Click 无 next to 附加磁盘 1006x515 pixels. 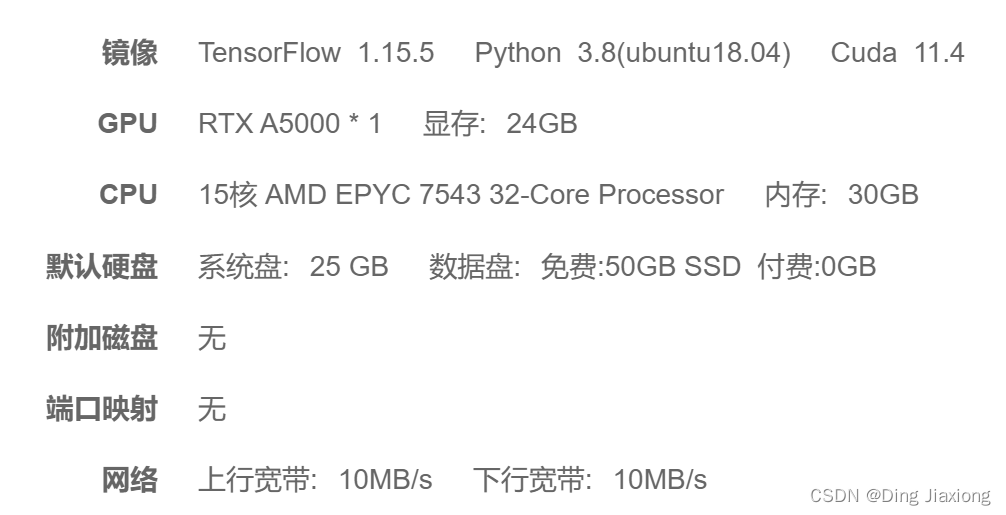coord(212,337)
